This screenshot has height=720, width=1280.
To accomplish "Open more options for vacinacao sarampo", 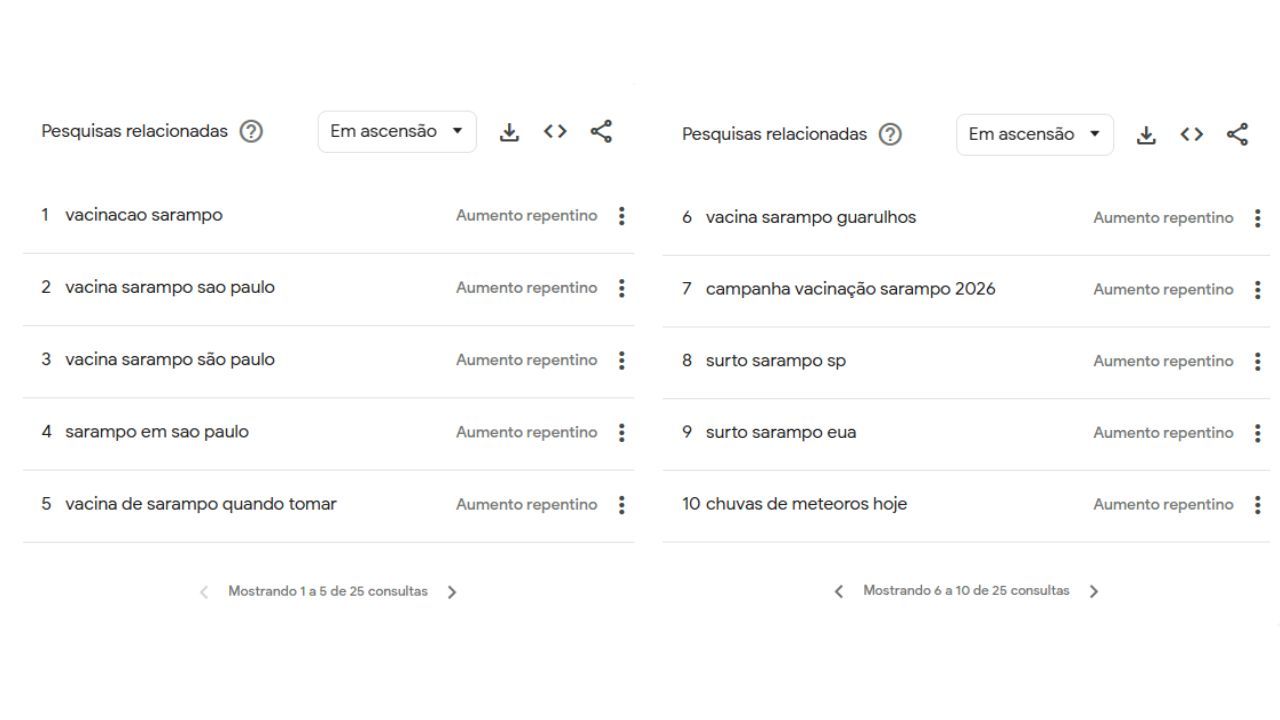I will pyautogui.click(x=622, y=216).
